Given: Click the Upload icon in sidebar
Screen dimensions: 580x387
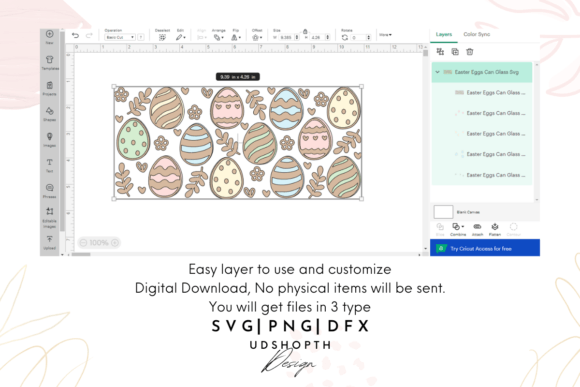Looking at the screenshot, I should 50,242.
